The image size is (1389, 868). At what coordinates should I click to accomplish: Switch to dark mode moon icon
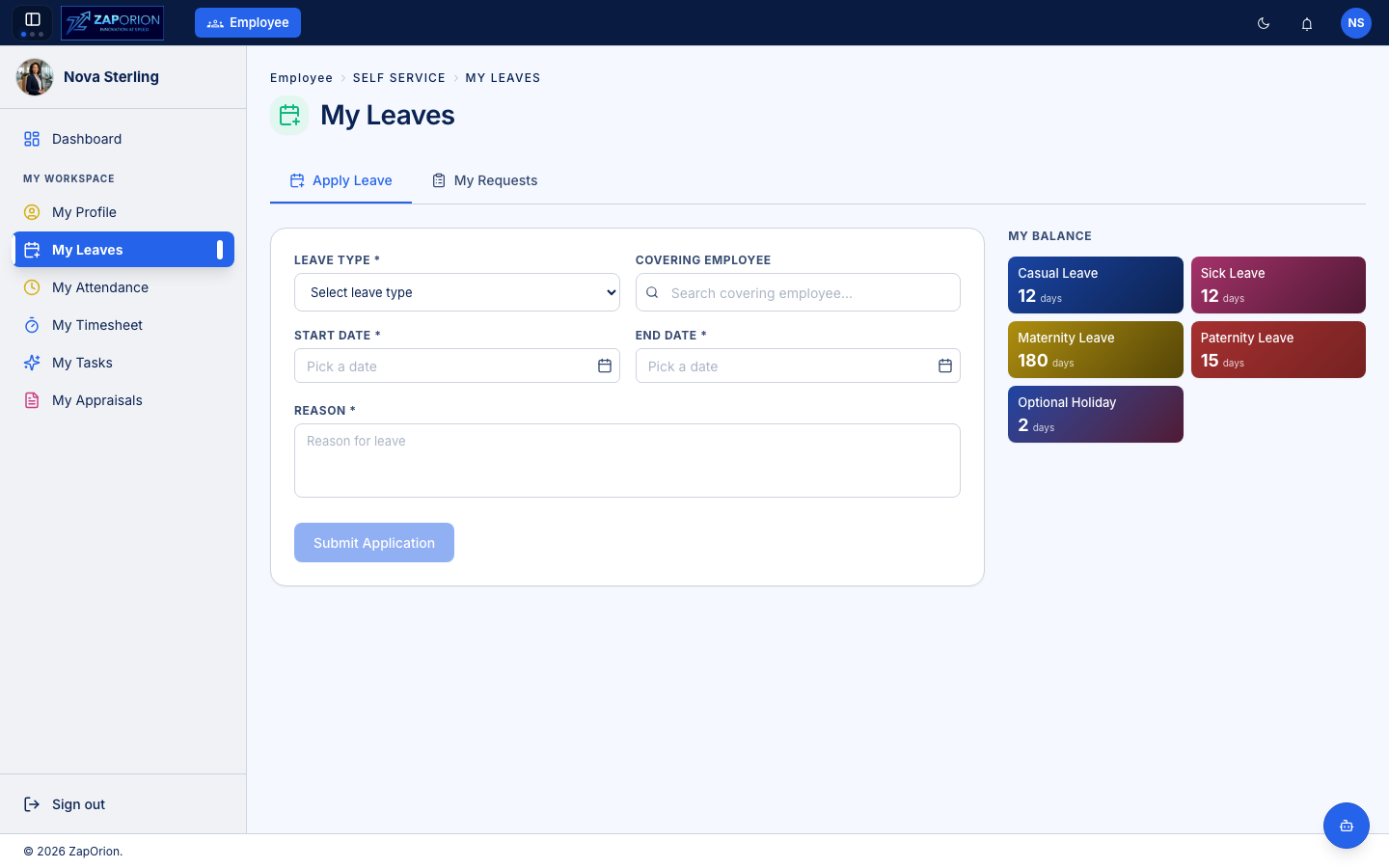1264,23
